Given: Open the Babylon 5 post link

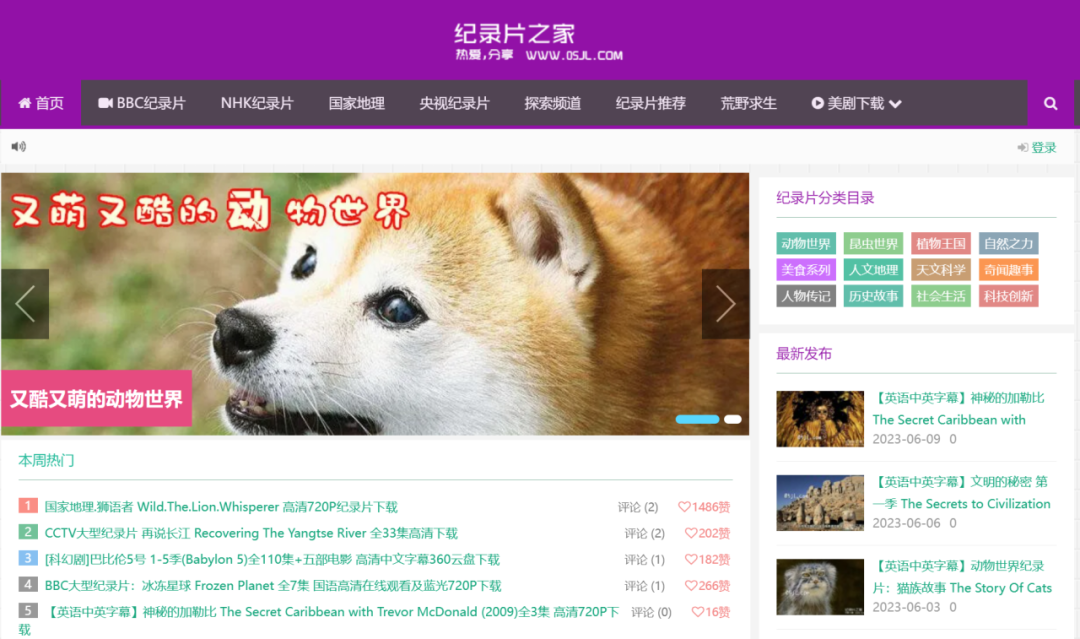Looking at the screenshot, I should 272,559.
